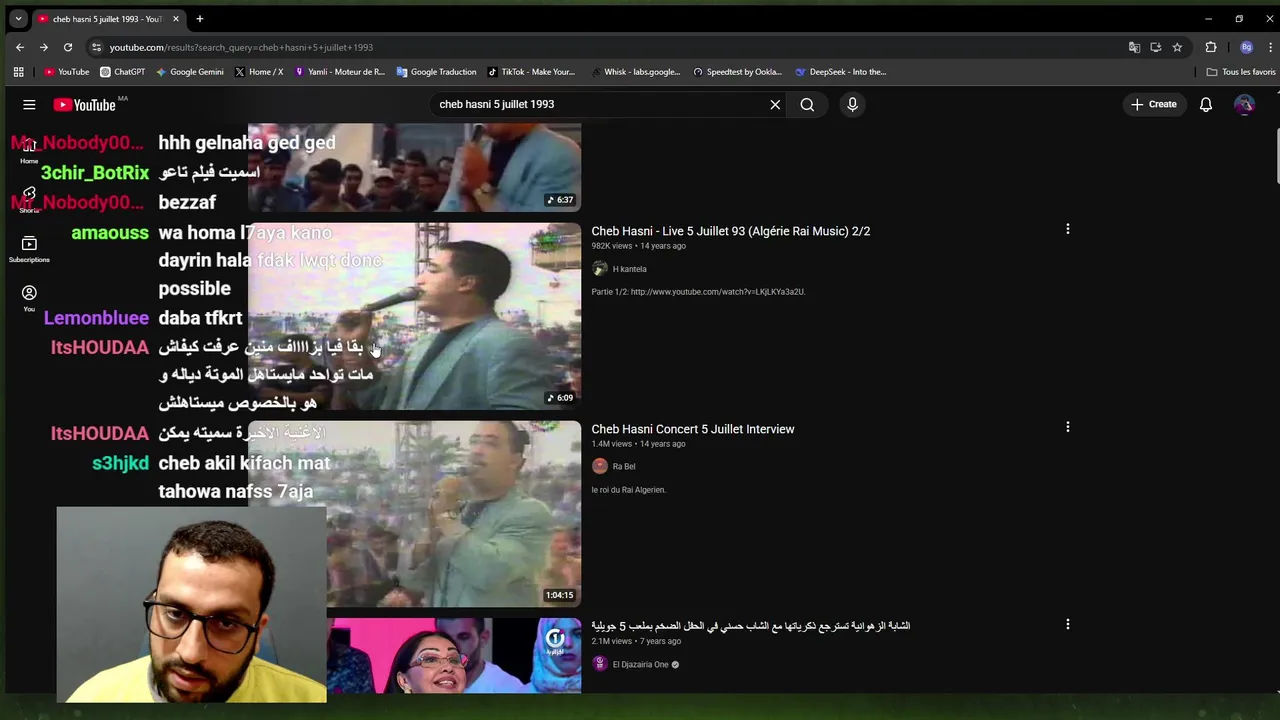Click the Ra Bel channel avatar
This screenshot has width=1280, height=720.
click(x=599, y=466)
